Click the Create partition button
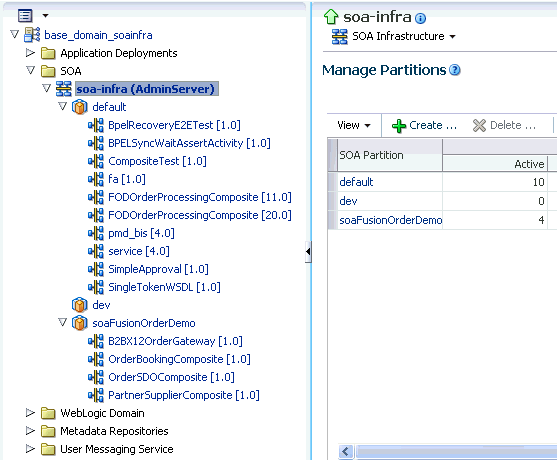This screenshot has height=460, width=557. point(424,125)
